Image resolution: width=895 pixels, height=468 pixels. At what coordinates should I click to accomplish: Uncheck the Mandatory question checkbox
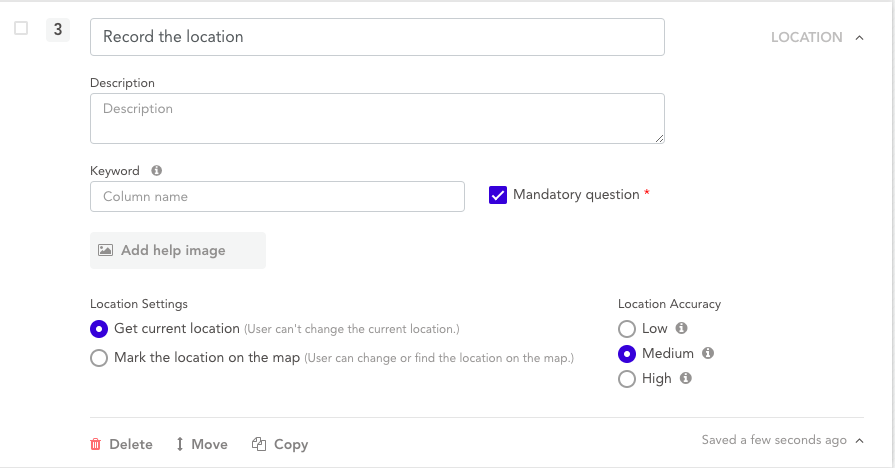click(x=498, y=195)
